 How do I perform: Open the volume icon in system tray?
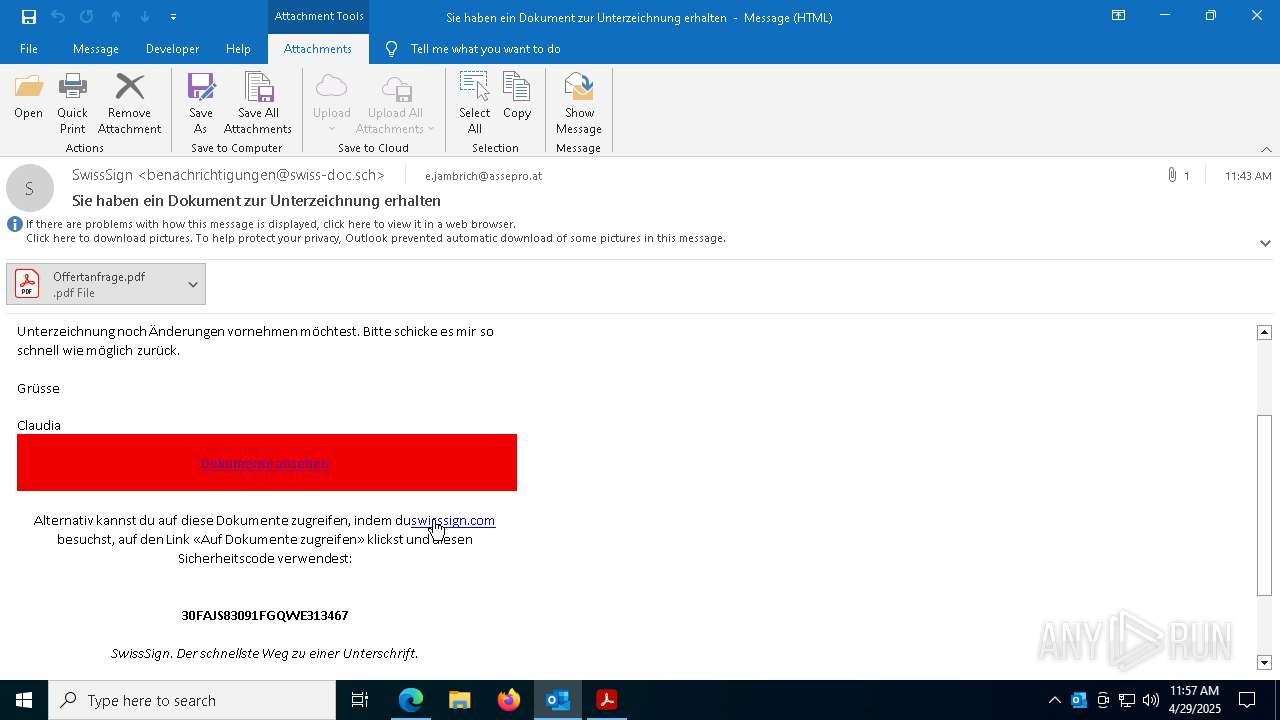pyautogui.click(x=1151, y=700)
